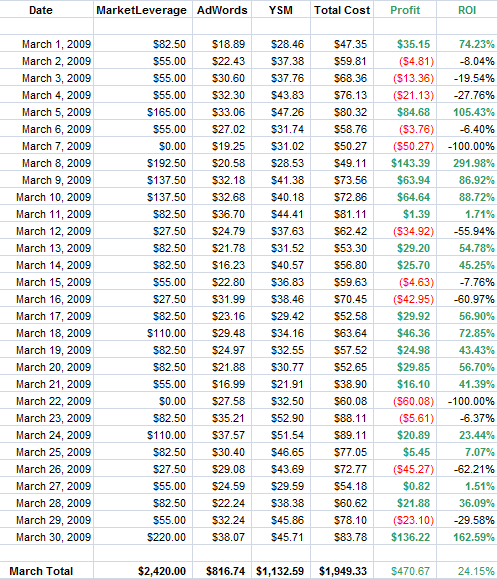Select the ROI column header
Image resolution: width=498 pixels, height=579 pixels.
pyautogui.click(x=467, y=10)
